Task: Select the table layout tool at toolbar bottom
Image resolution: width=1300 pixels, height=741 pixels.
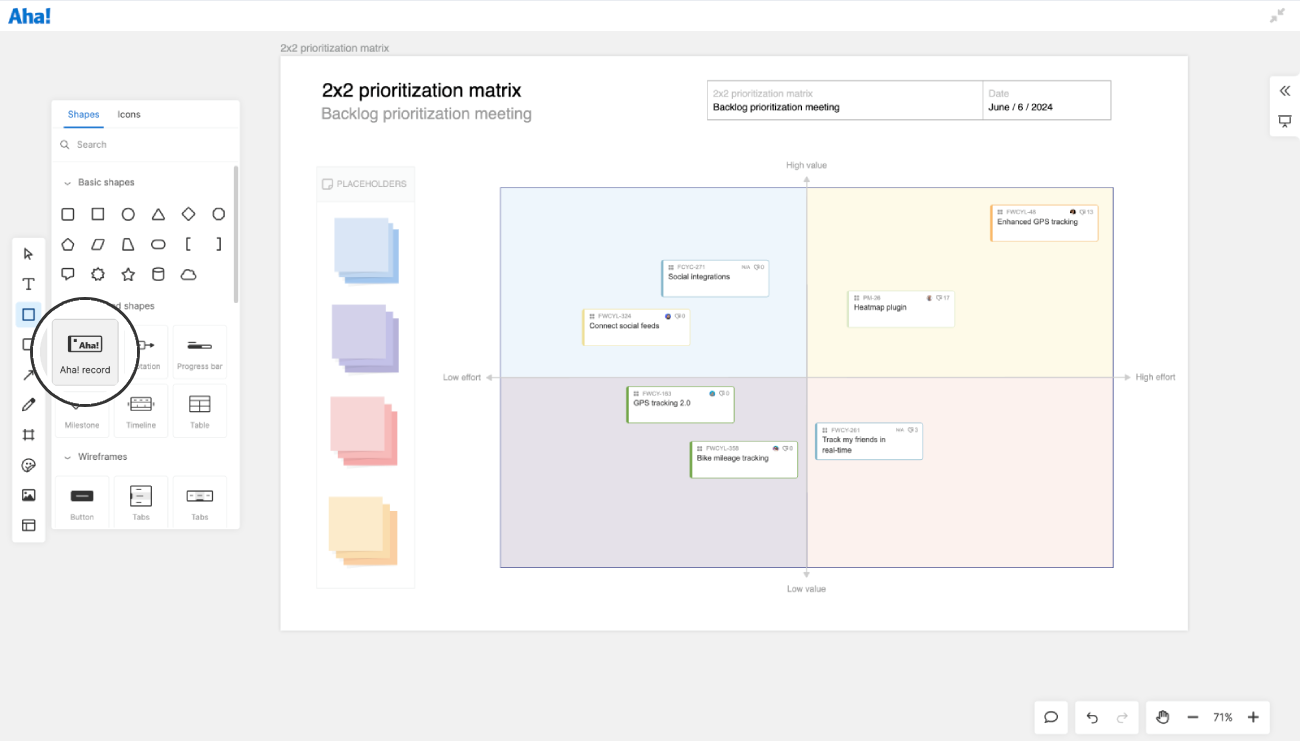Action: [x=28, y=524]
